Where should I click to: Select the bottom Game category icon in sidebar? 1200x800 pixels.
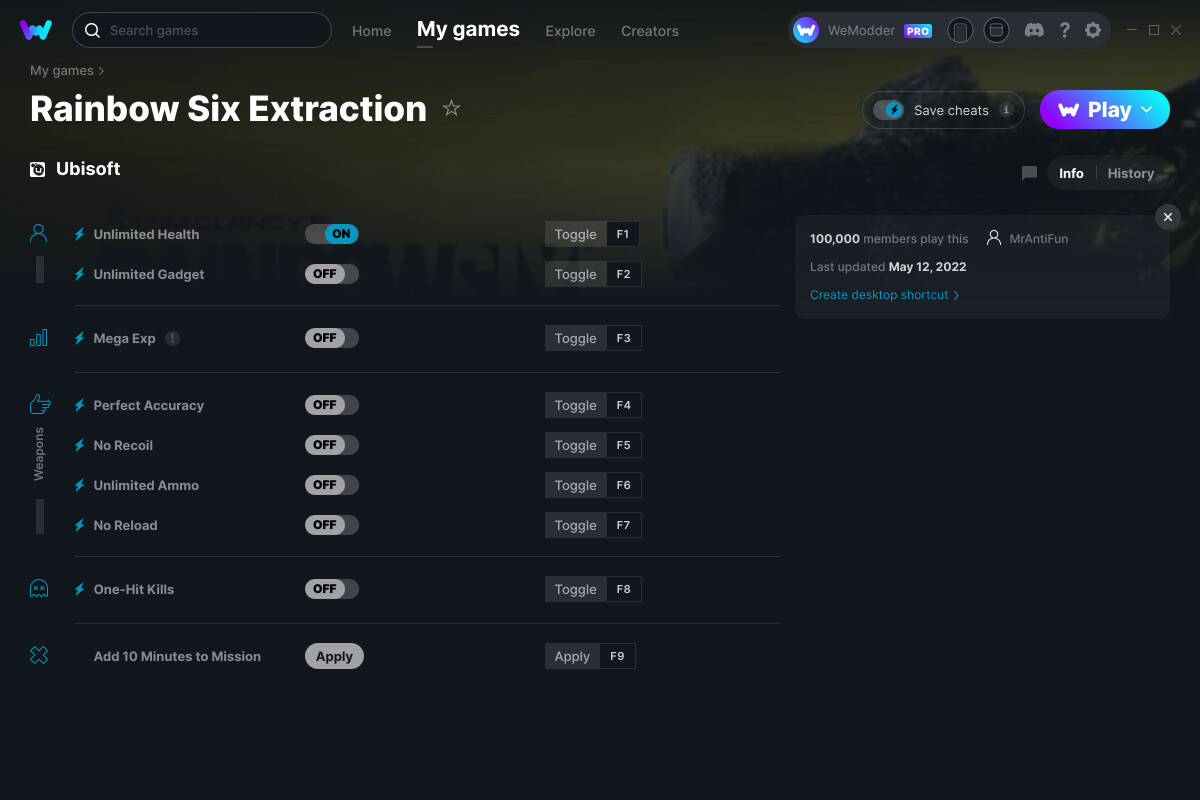[38, 655]
